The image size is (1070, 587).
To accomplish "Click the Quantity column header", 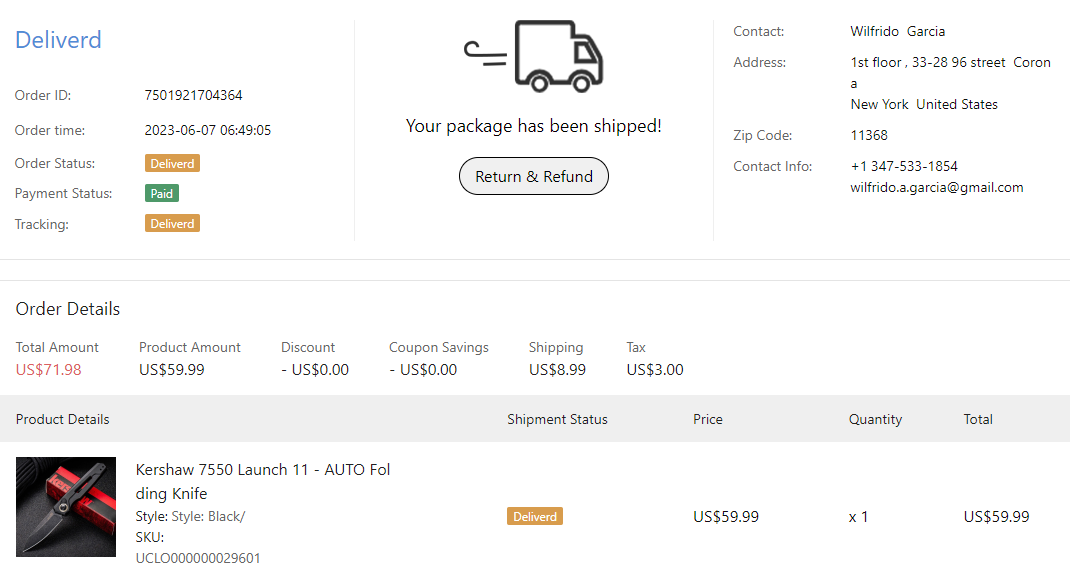I will (x=875, y=419).
